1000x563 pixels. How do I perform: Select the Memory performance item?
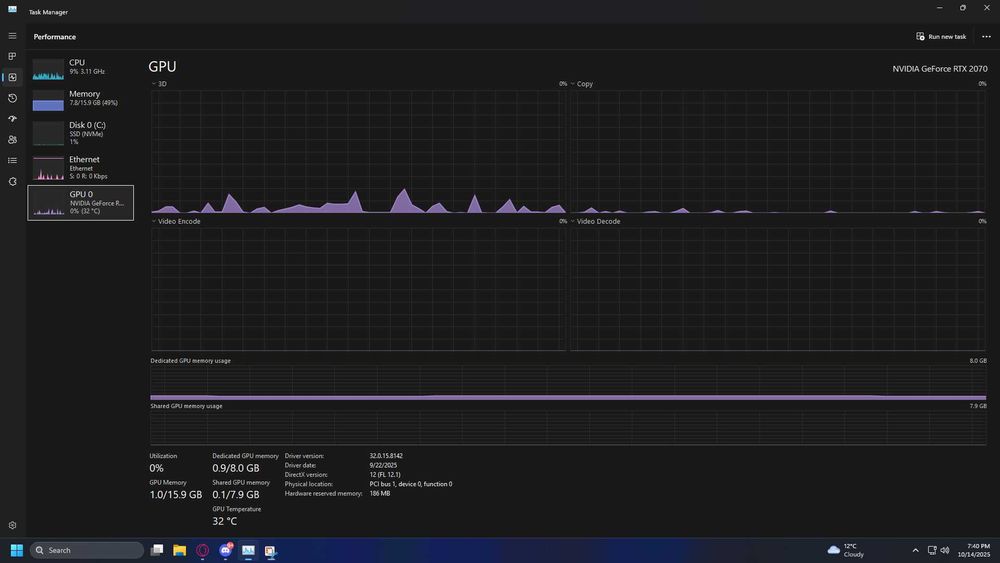pos(80,99)
